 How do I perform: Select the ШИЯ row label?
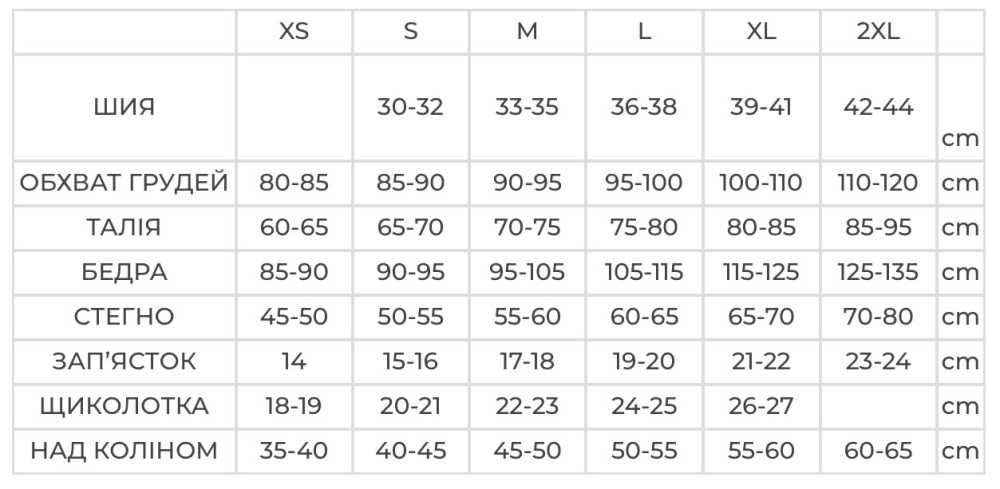[124, 107]
